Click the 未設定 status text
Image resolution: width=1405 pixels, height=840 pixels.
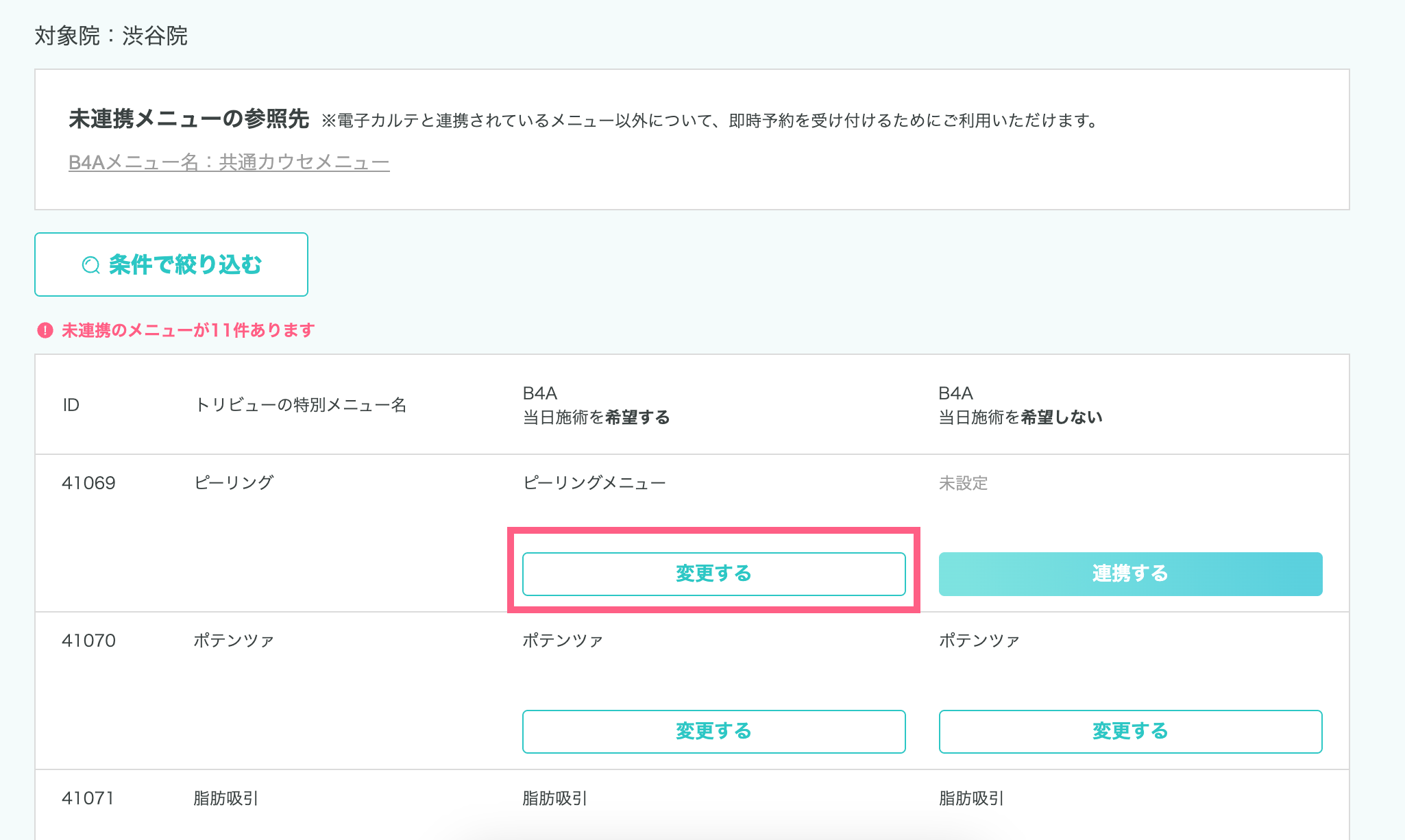tap(963, 483)
